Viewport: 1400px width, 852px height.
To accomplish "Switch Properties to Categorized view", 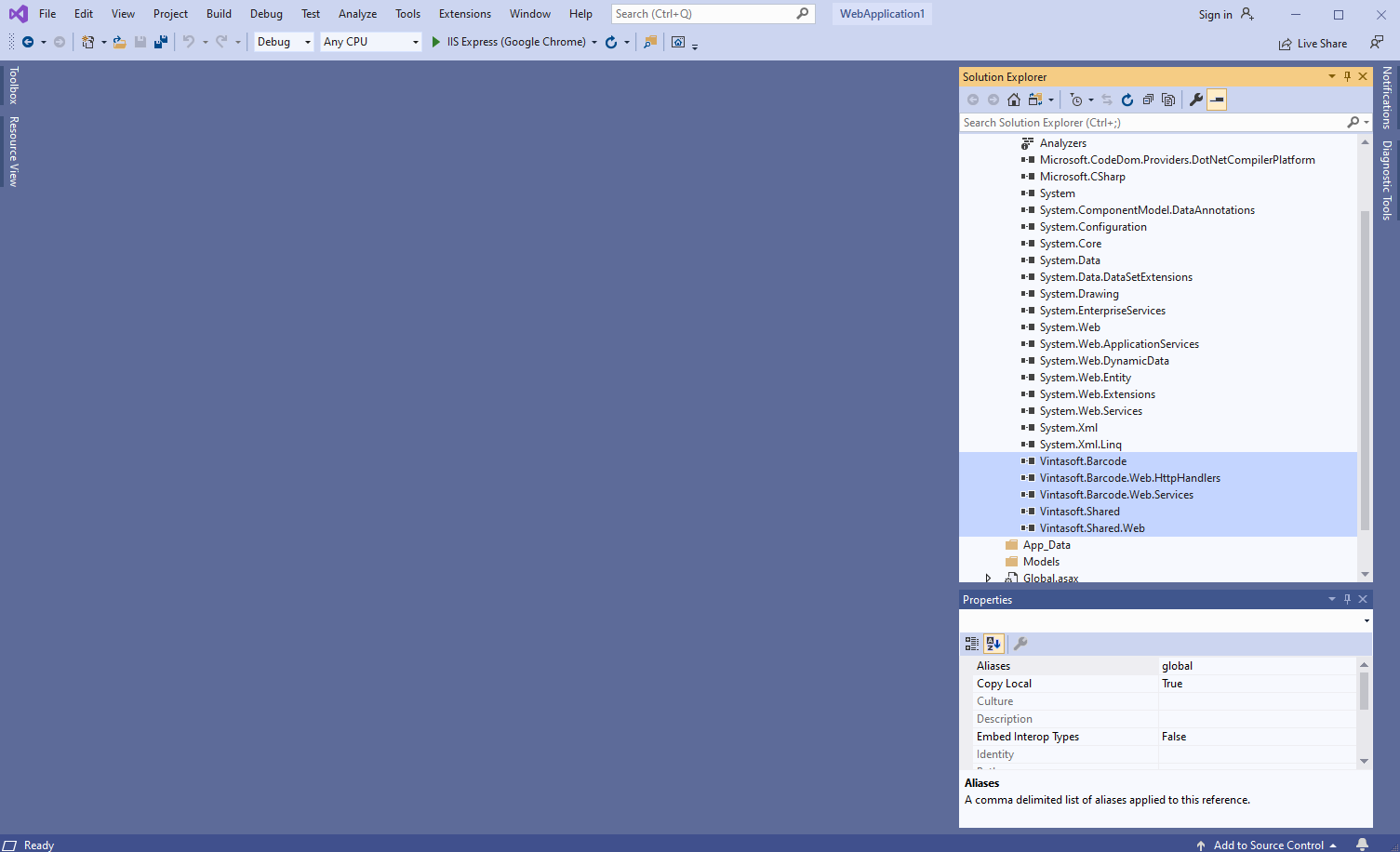I will tap(972, 644).
